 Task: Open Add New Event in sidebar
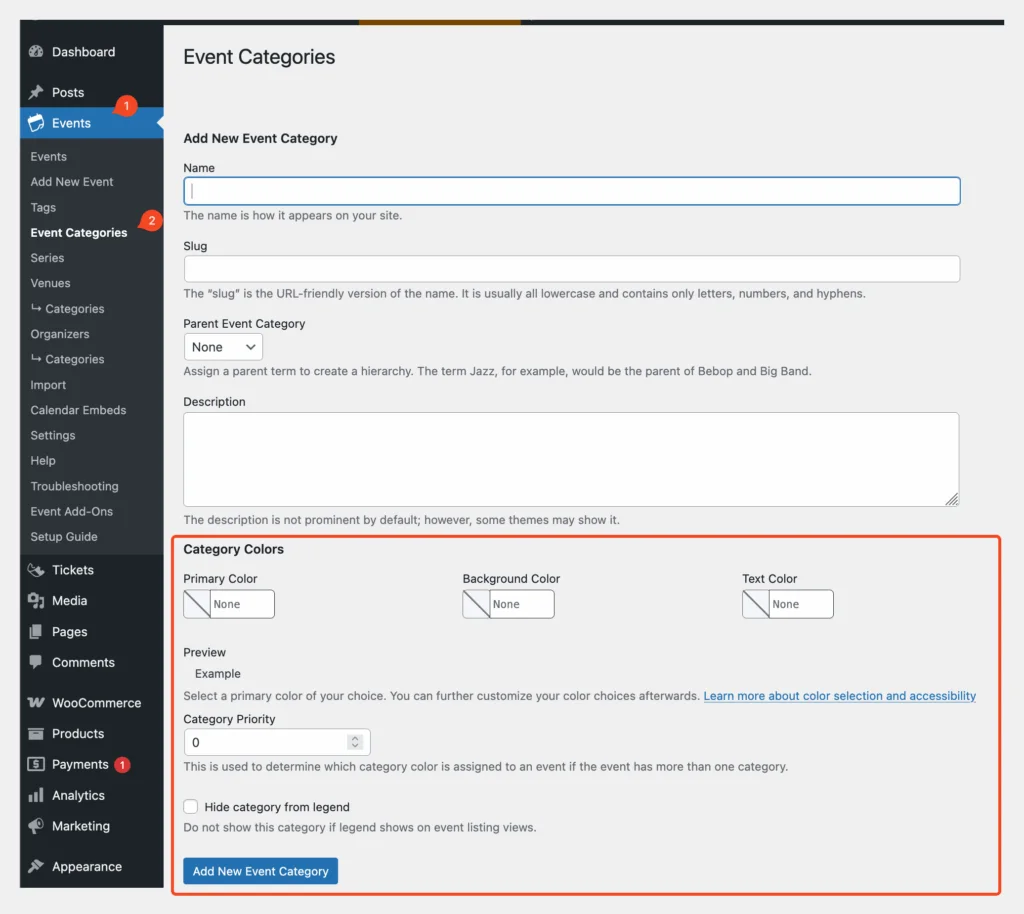coord(72,181)
